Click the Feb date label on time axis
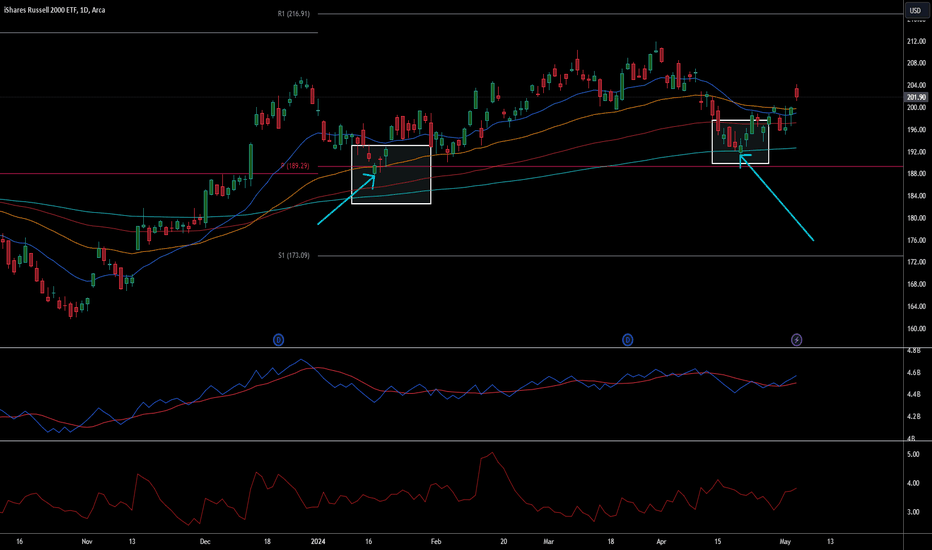This screenshot has width=932, height=550. [436, 542]
